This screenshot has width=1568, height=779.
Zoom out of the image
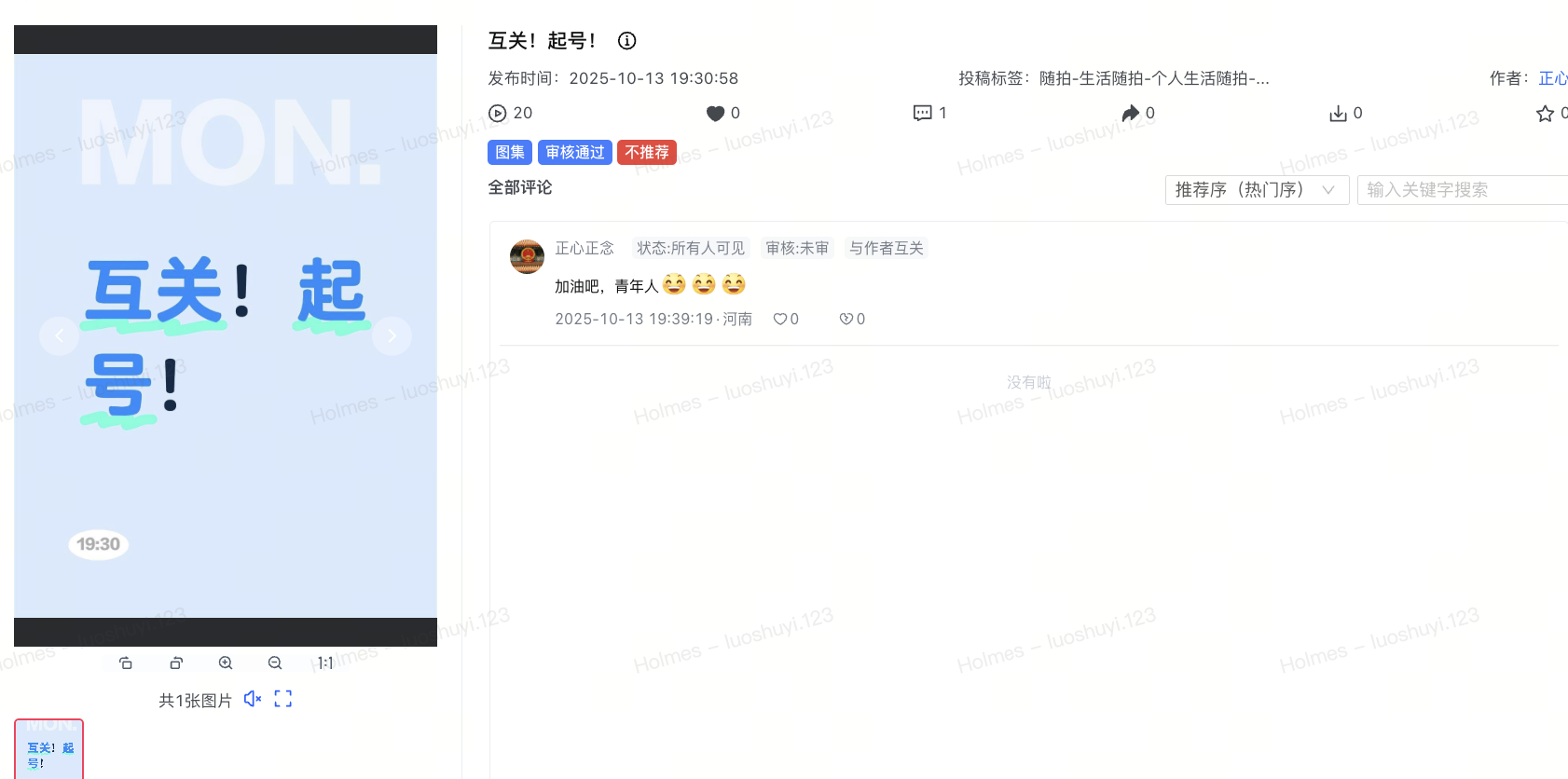point(275,663)
